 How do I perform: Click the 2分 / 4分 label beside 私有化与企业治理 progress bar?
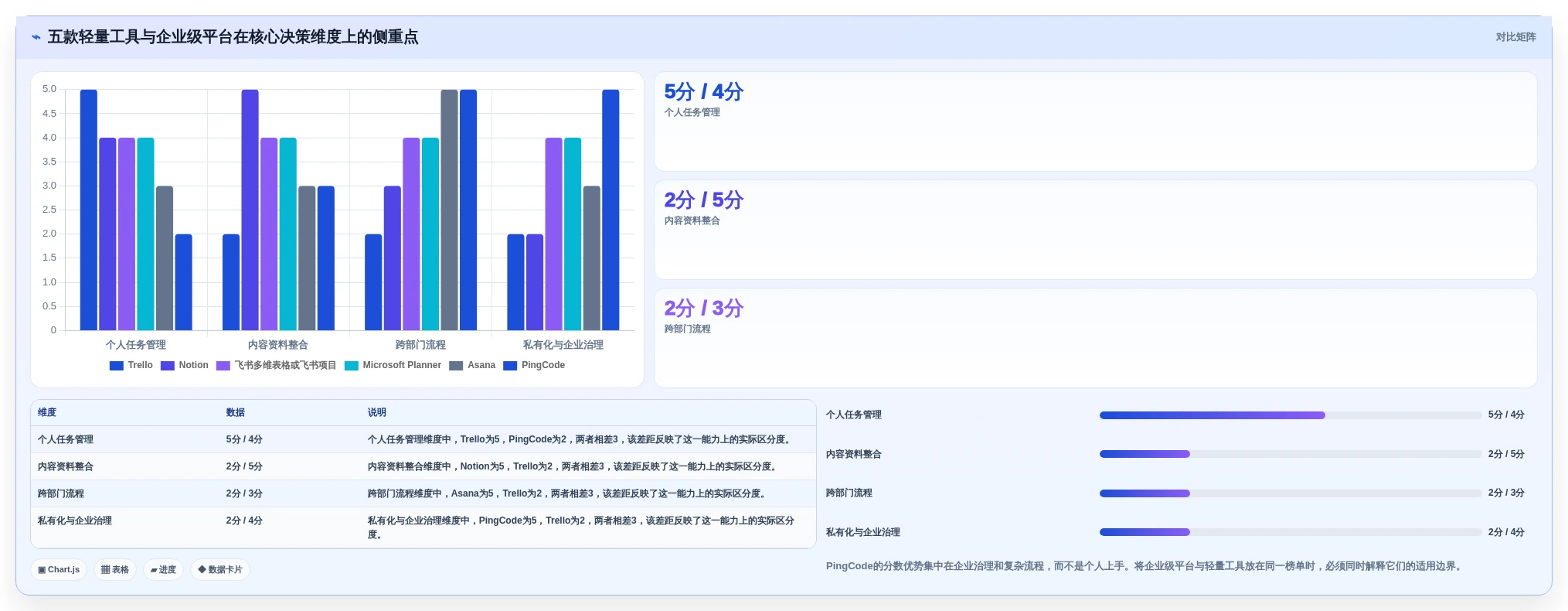(1506, 532)
